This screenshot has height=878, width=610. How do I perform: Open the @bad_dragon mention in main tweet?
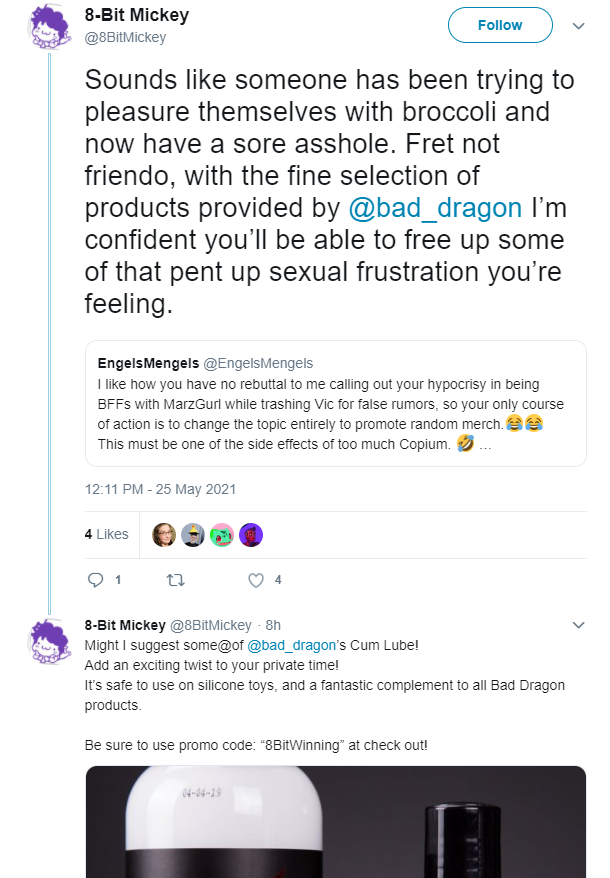tap(435, 208)
